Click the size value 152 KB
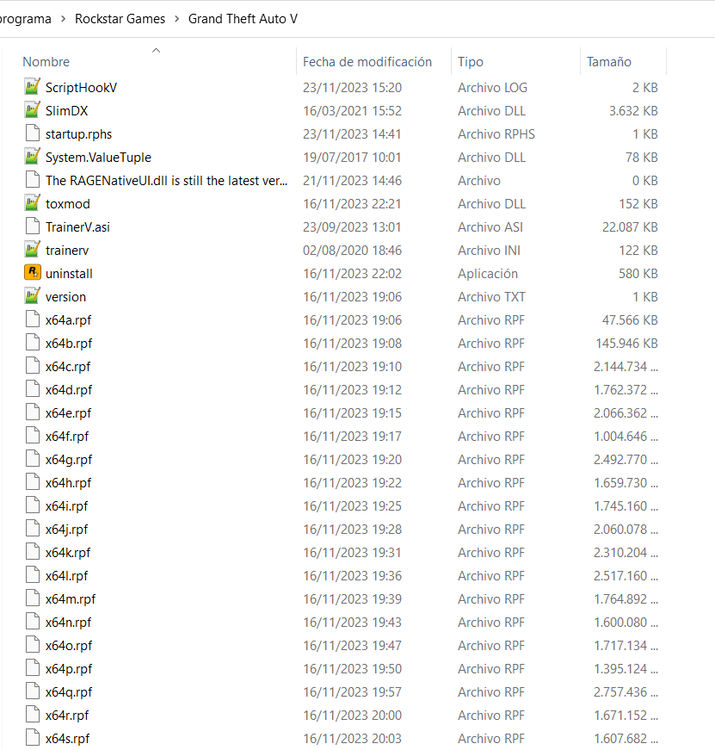The height and width of the screenshot is (750, 715). [x=638, y=204]
